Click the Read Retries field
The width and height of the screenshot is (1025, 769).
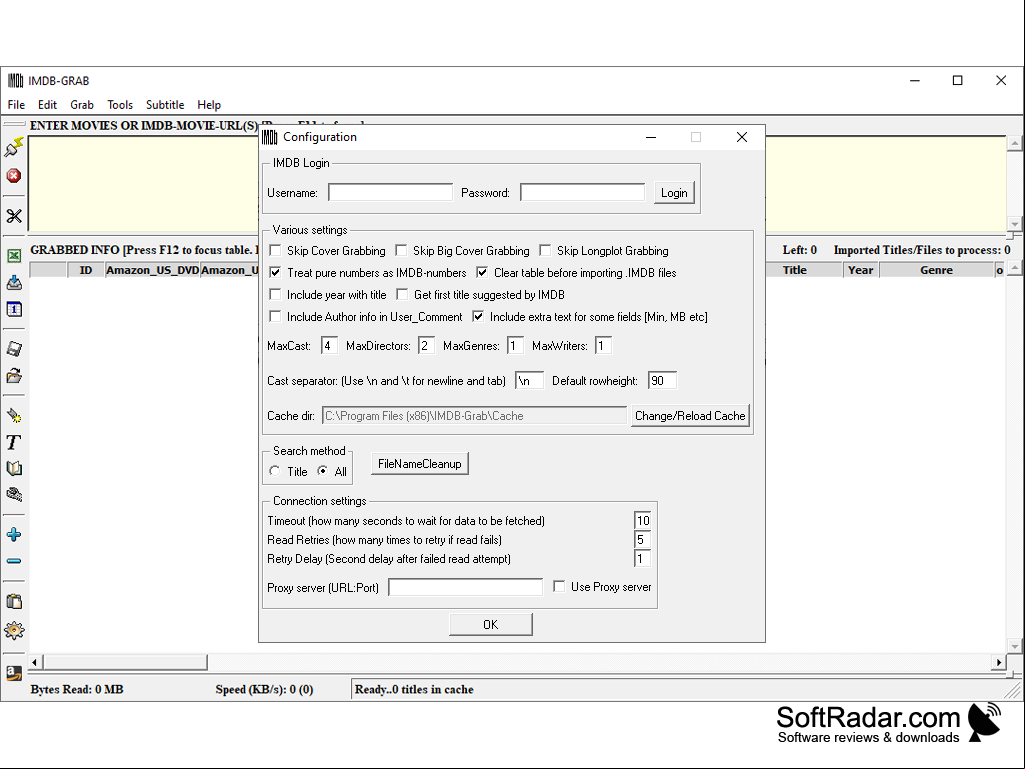(643, 539)
